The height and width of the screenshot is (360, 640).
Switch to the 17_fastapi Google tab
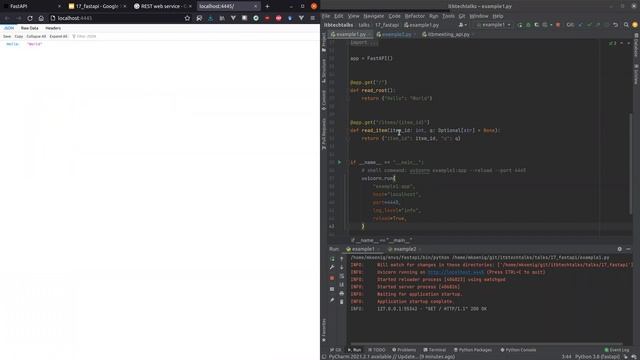point(97,6)
